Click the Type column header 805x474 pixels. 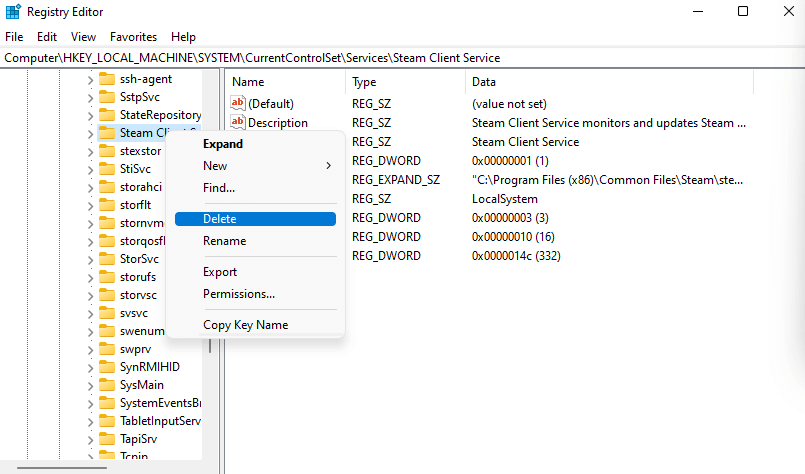[x=364, y=82]
